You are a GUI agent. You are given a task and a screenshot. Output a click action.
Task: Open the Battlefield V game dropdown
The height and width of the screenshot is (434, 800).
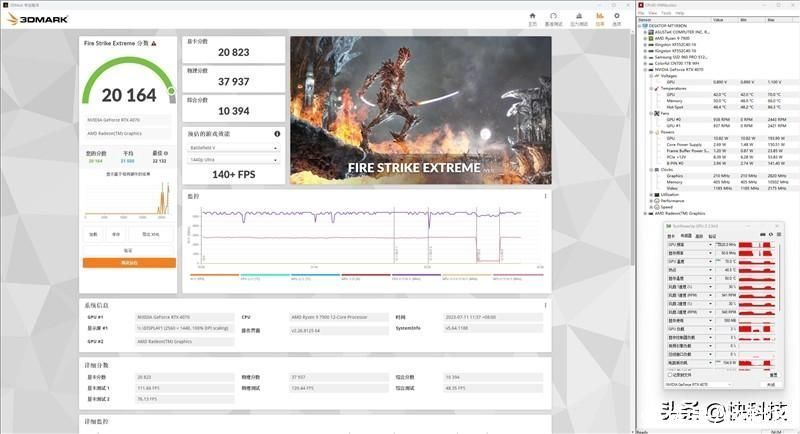coord(233,148)
